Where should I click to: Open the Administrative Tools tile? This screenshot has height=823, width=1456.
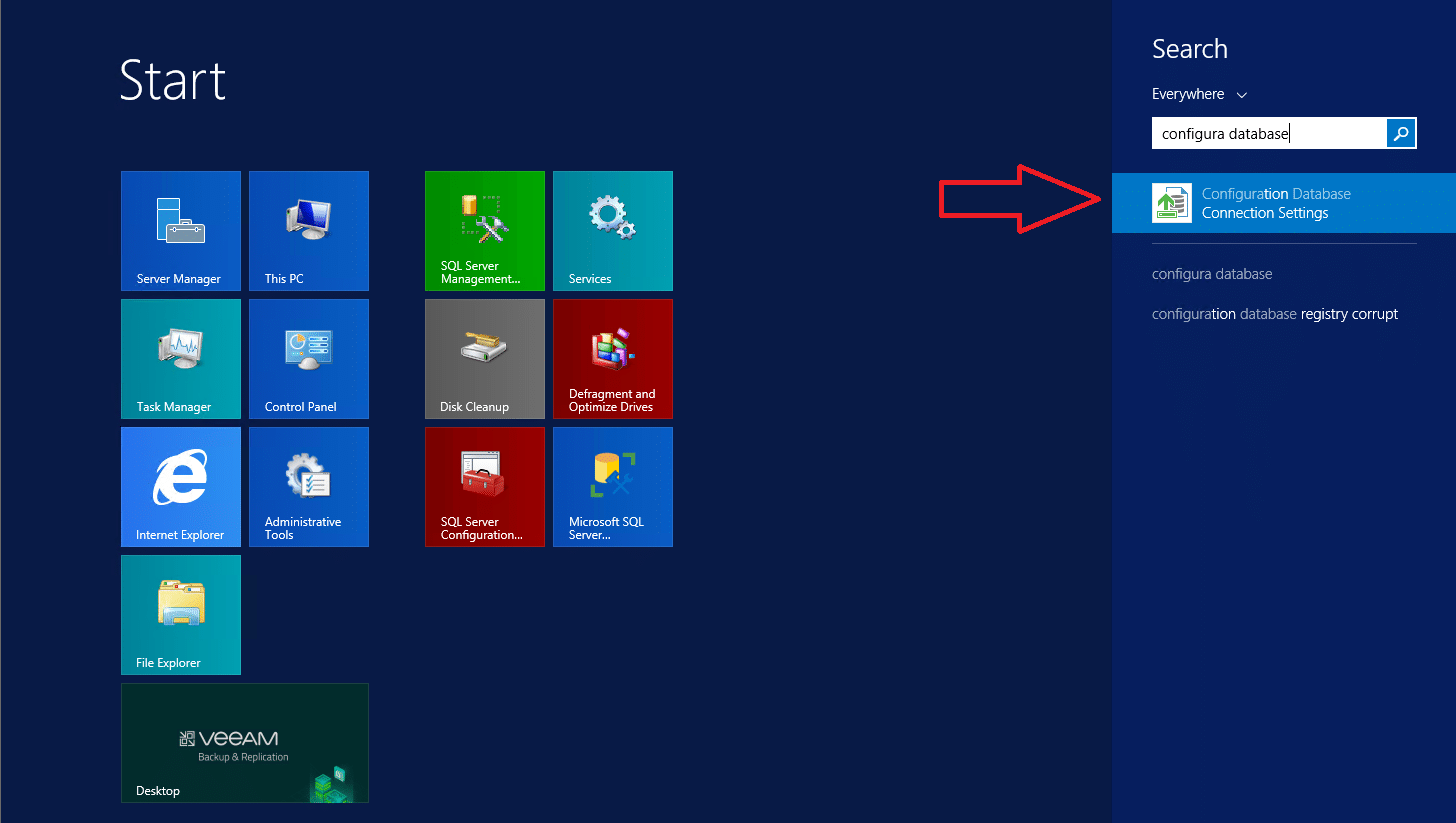[x=309, y=487]
